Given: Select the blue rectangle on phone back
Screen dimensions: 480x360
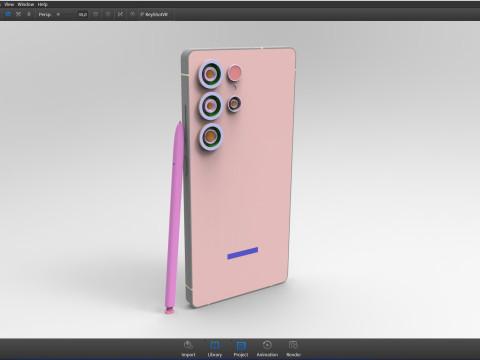Looking at the screenshot, I should (243, 253).
